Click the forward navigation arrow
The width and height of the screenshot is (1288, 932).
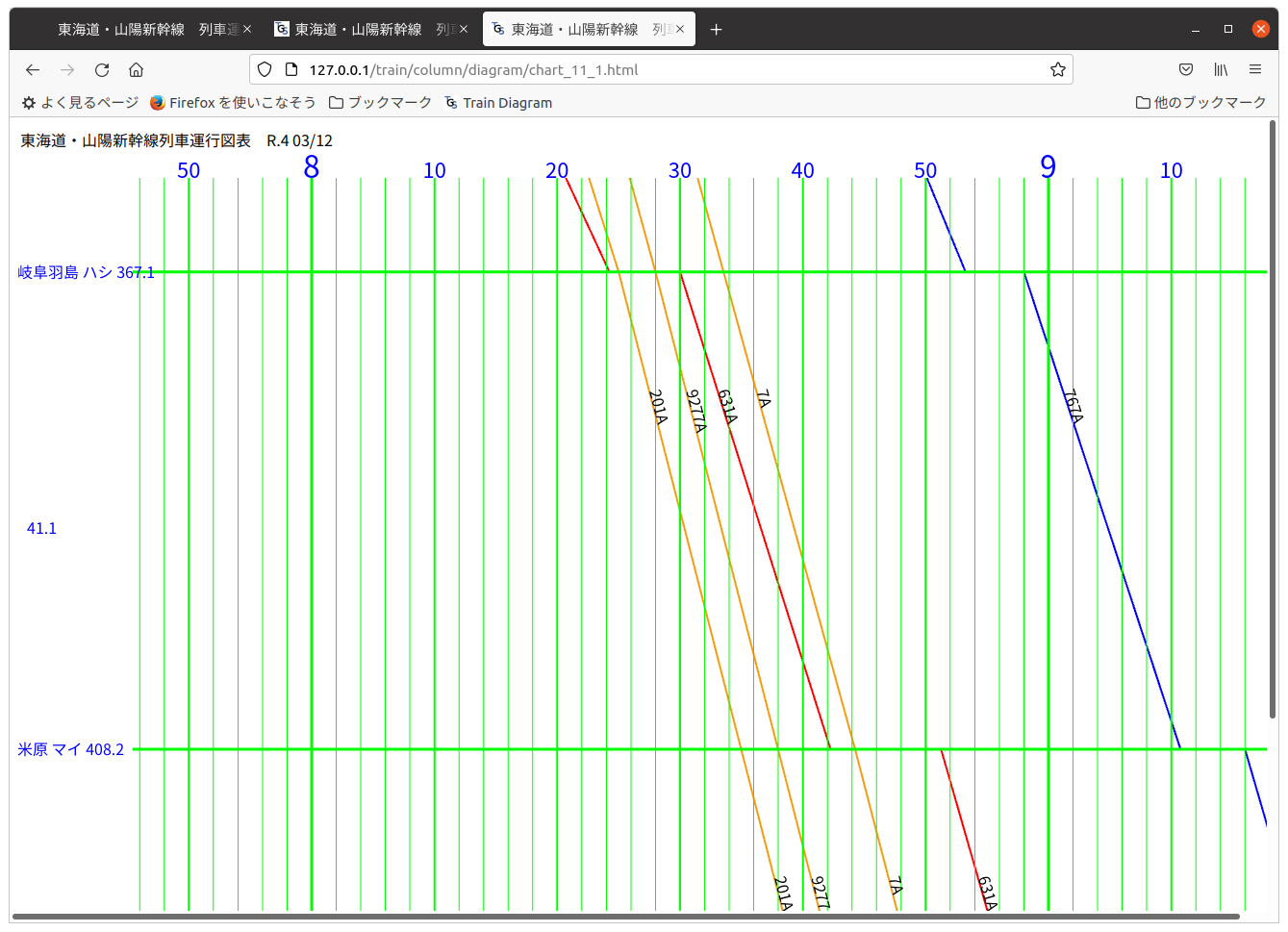point(67,69)
